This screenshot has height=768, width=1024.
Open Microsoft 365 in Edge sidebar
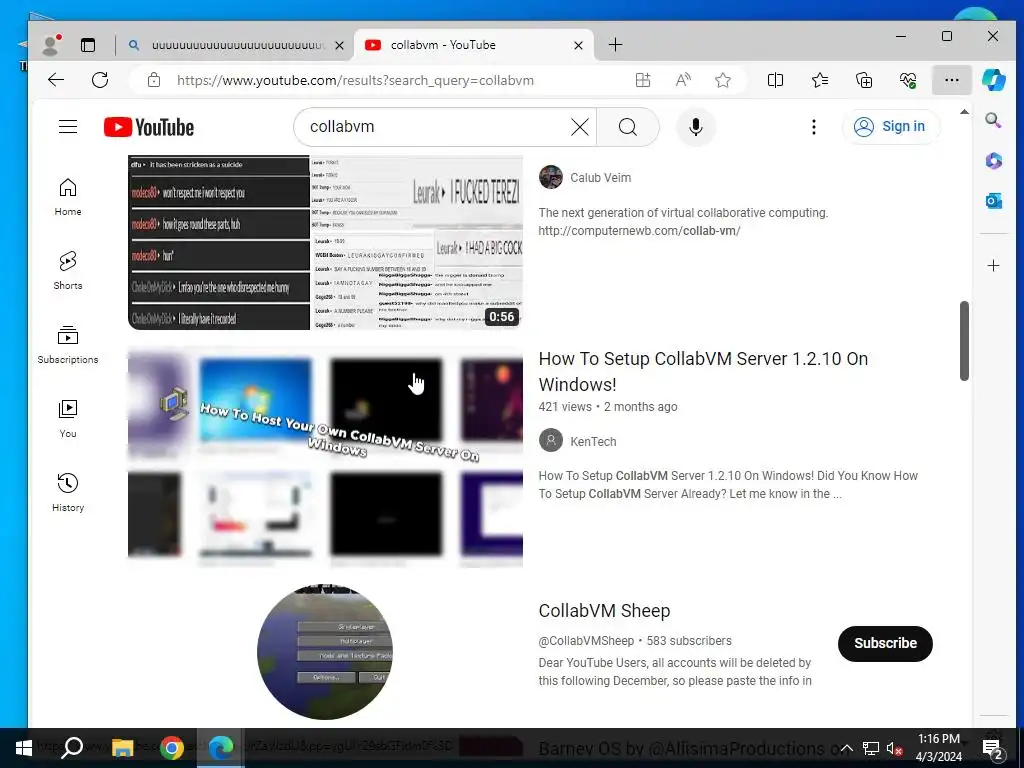tap(993, 161)
